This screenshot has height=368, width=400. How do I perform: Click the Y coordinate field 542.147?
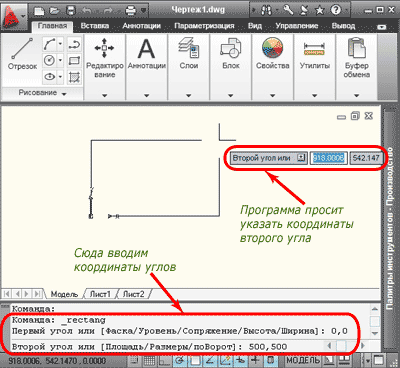(366, 158)
